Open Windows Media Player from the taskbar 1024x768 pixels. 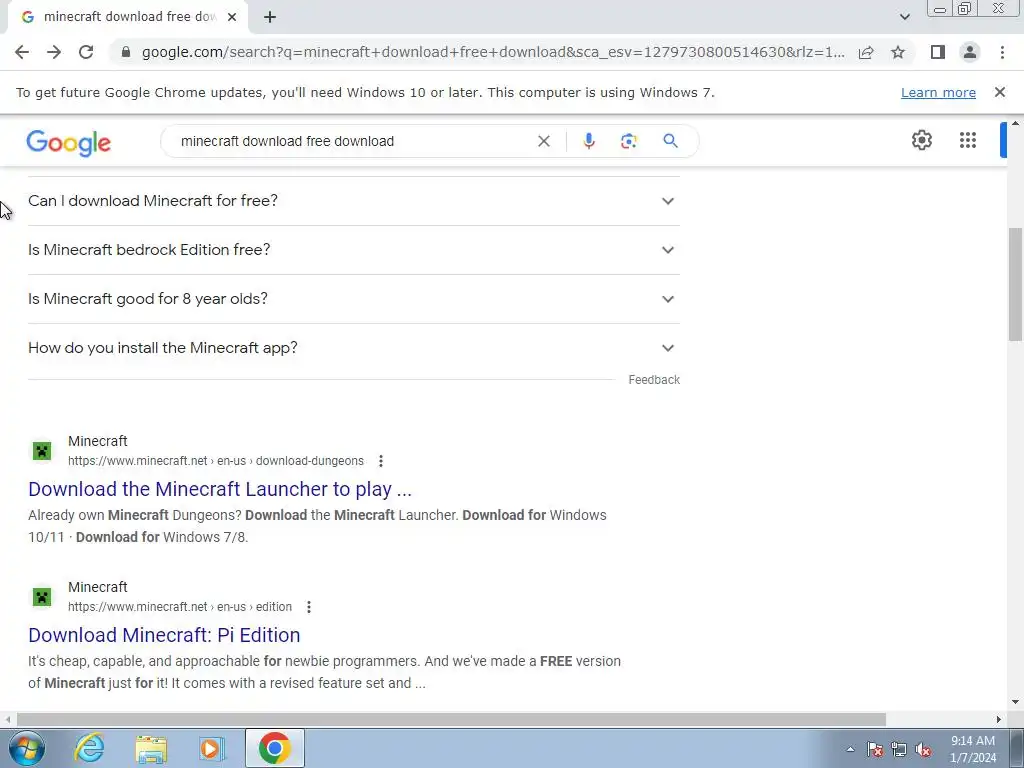click(x=212, y=748)
